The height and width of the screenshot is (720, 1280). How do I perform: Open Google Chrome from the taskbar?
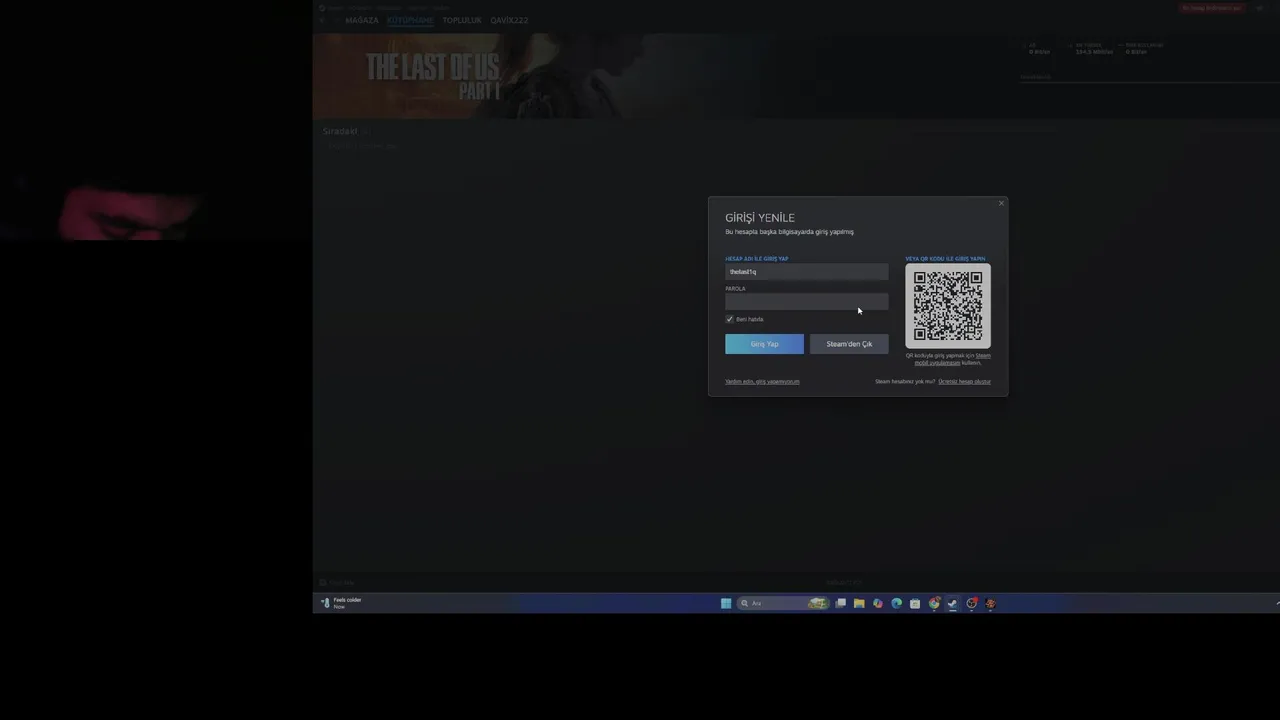pos(934,603)
